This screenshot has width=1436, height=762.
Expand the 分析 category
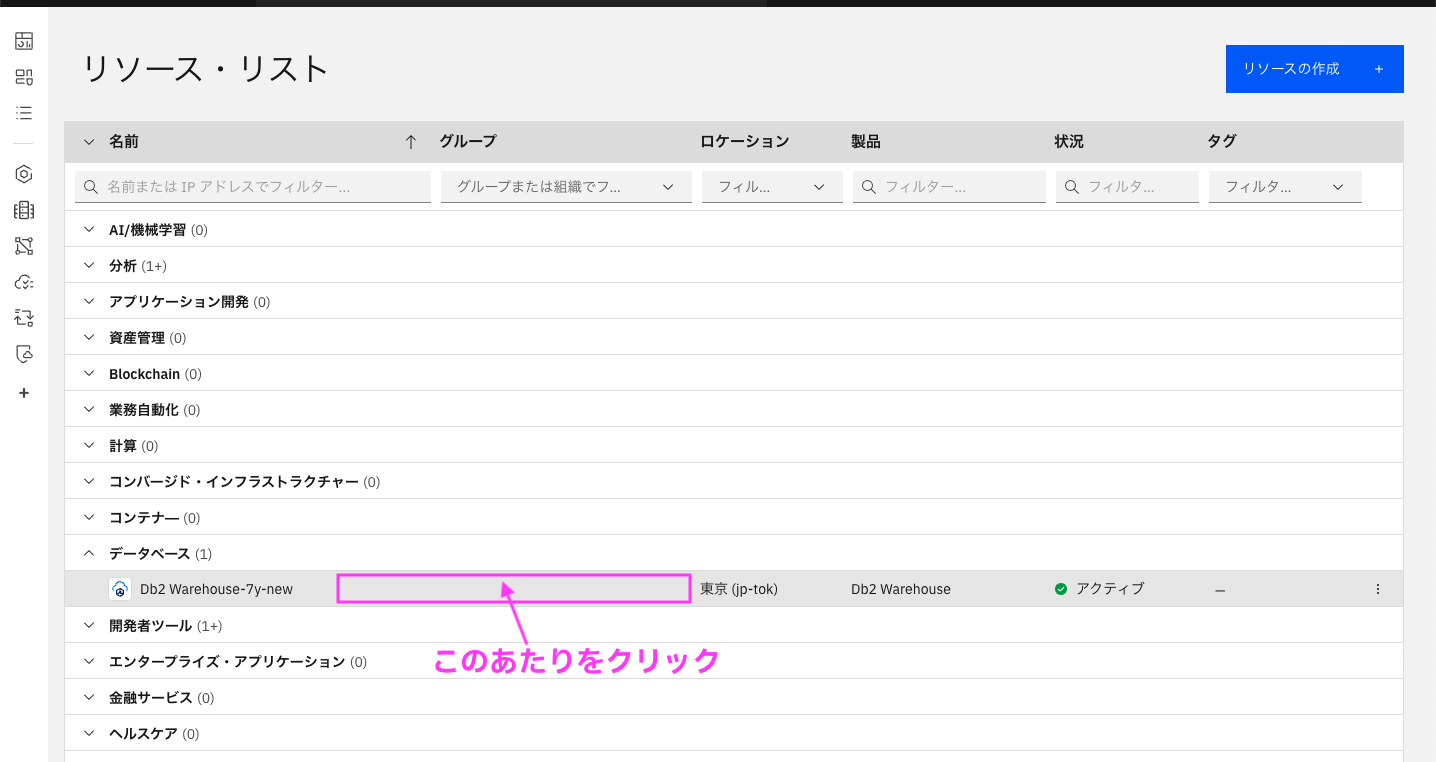pos(88,266)
